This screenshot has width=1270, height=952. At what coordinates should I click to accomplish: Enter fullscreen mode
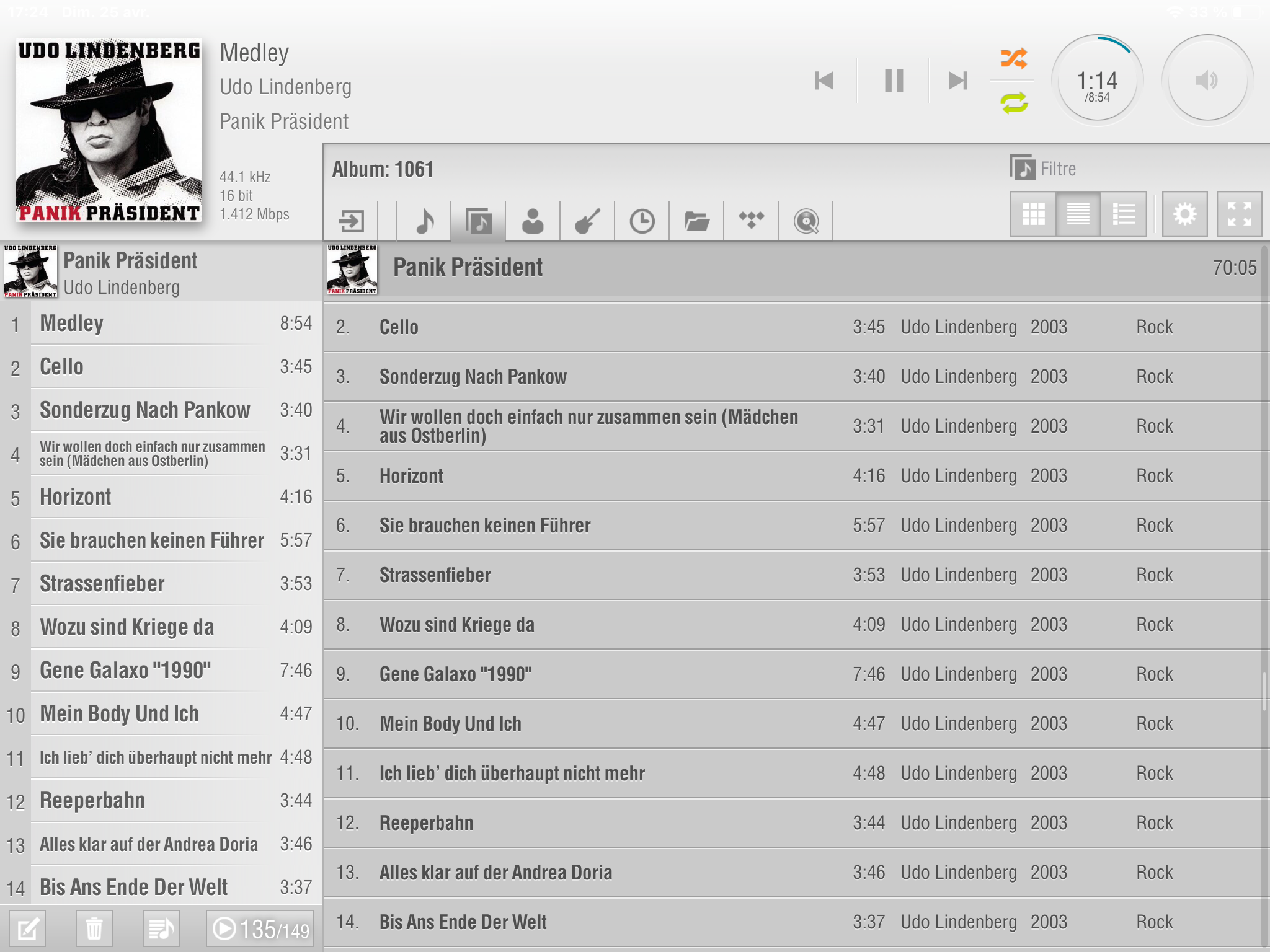1239,214
